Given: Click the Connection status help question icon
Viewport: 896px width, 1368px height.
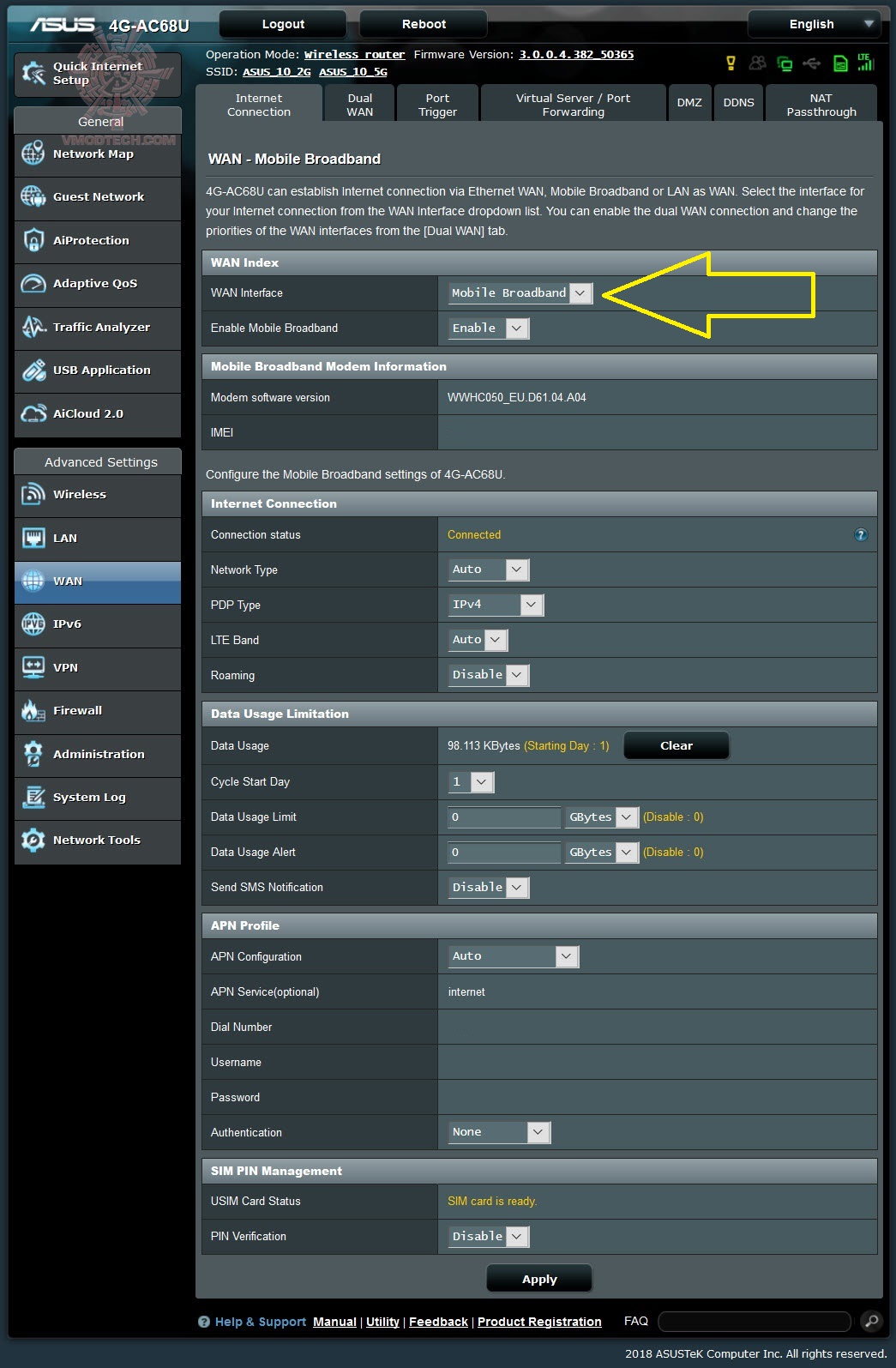Looking at the screenshot, I should (861, 534).
